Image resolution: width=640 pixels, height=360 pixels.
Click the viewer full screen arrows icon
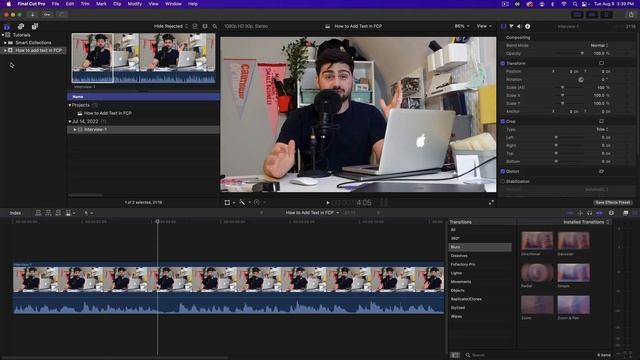(x=491, y=202)
